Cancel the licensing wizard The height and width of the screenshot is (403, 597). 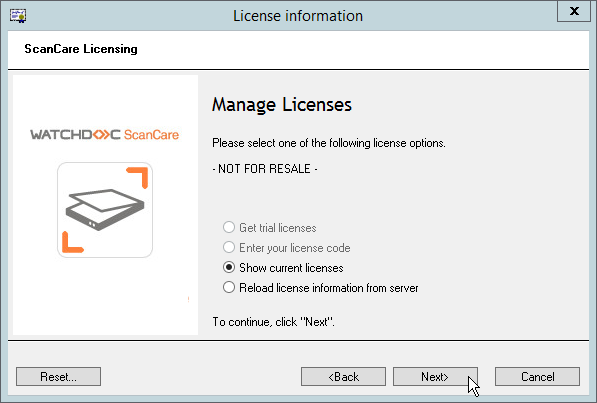[538, 377]
